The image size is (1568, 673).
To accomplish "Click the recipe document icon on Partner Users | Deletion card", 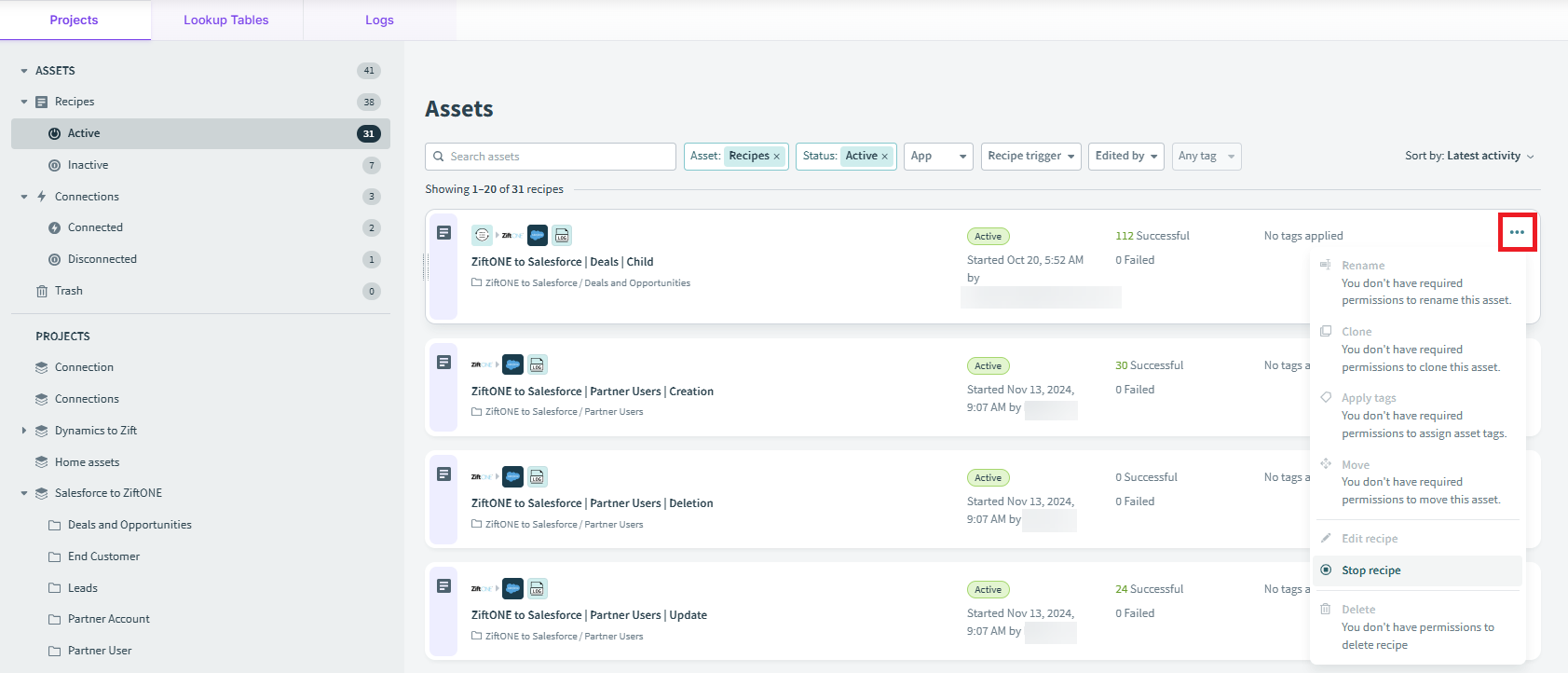I will pyautogui.click(x=444, y=474).
